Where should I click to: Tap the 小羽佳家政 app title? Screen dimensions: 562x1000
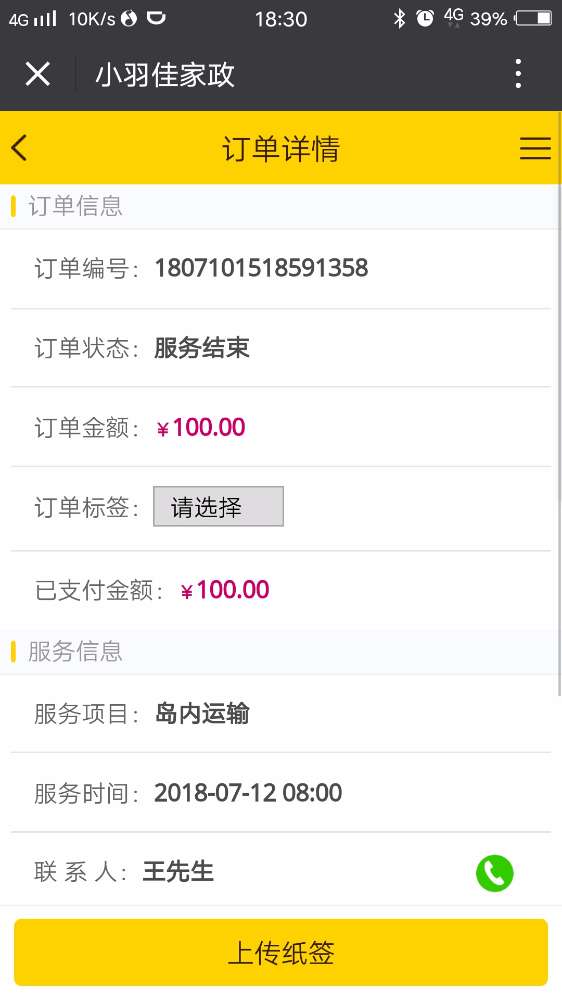click(x=165, y=75)
